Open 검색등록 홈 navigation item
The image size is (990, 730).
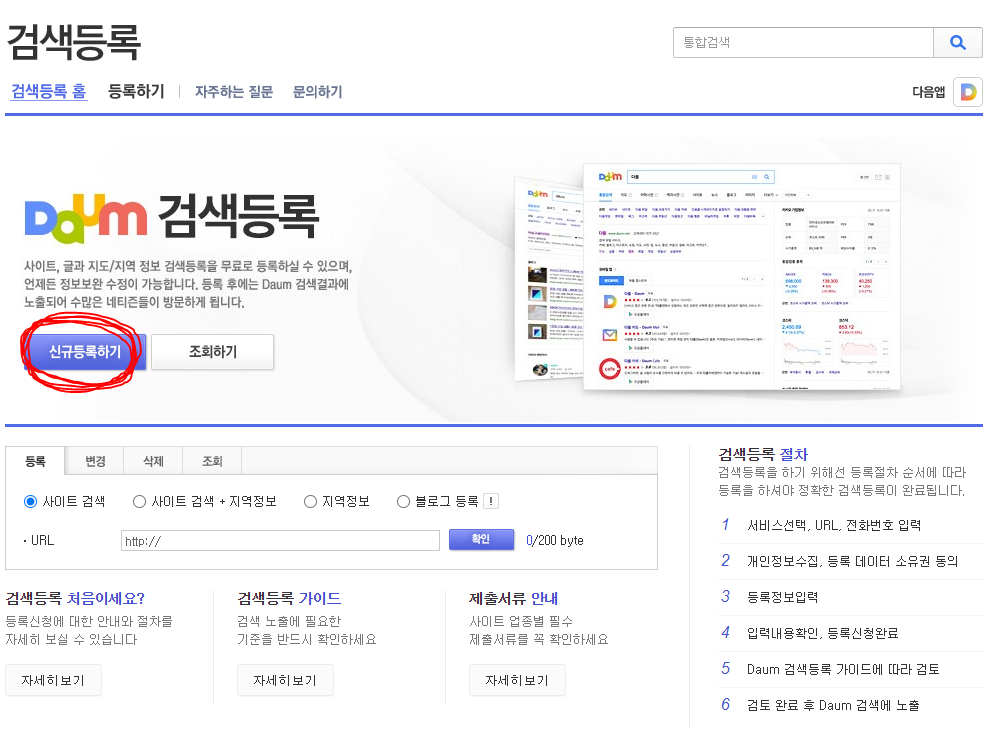[x=49, y=92]
